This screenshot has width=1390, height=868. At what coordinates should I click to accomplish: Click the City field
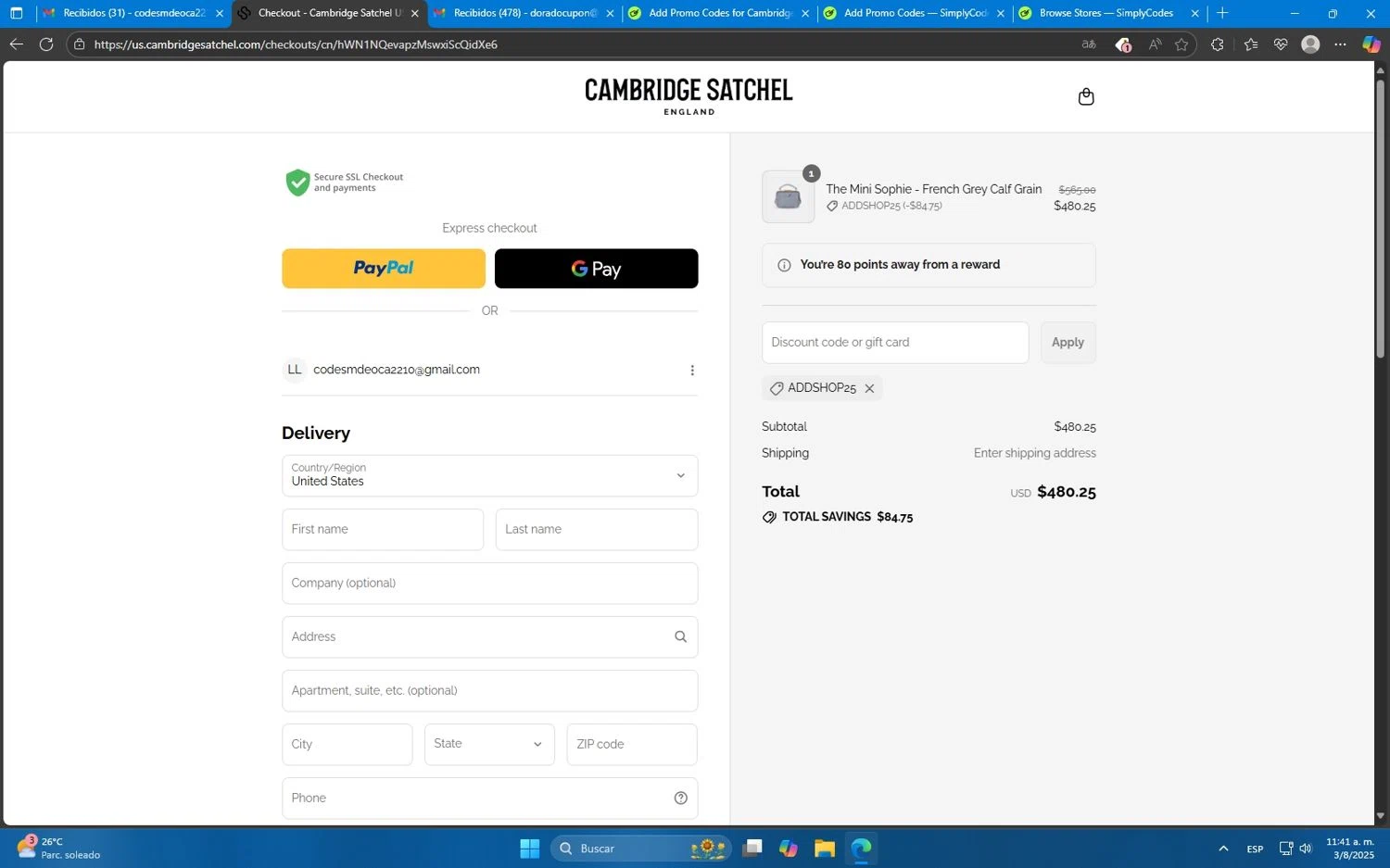click(347, 745)
